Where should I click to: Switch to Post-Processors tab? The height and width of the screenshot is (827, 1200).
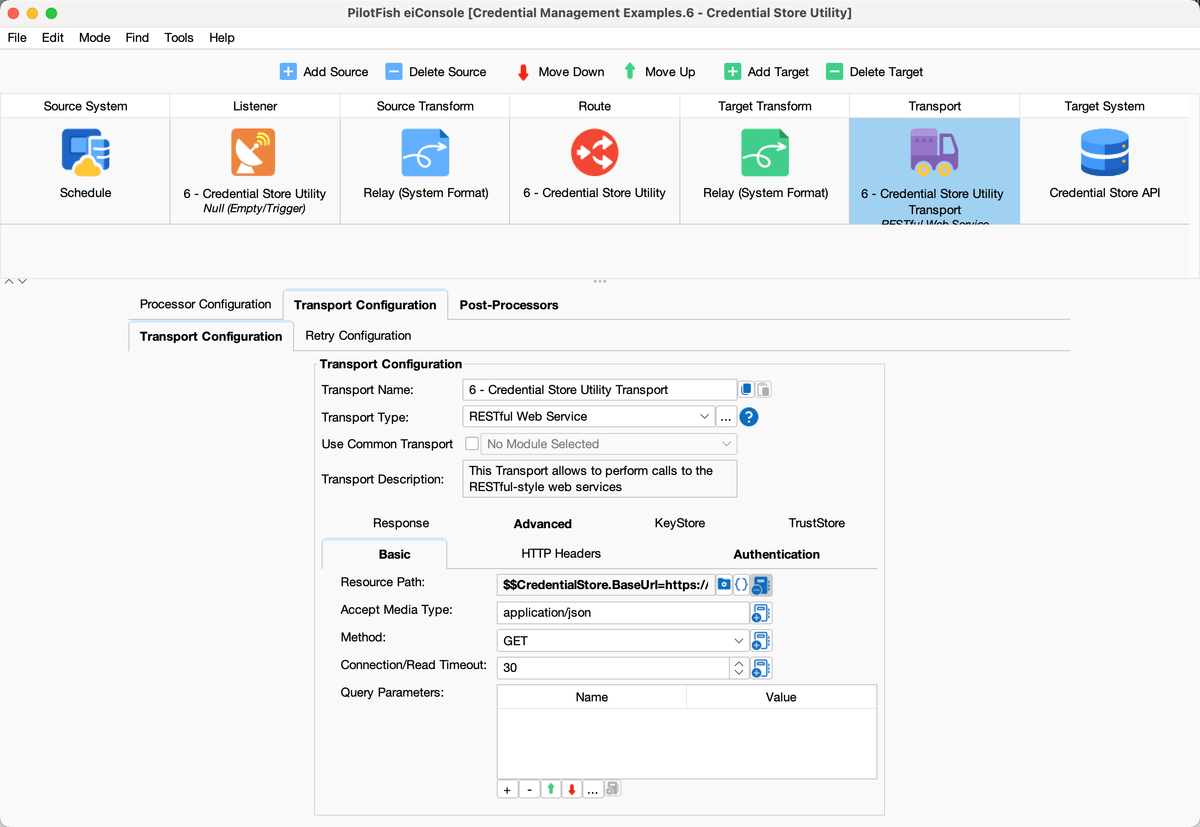509,305
